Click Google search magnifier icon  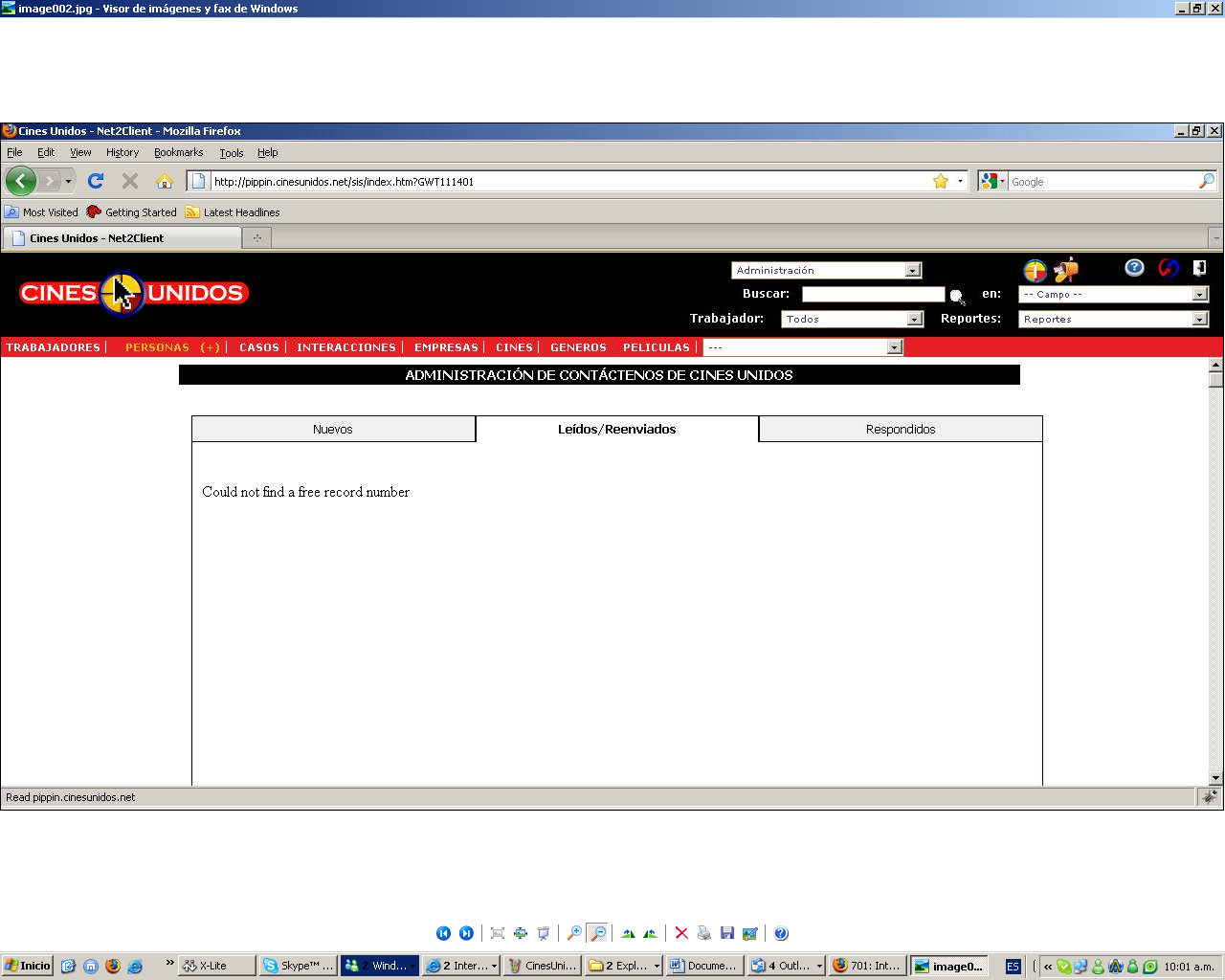[1207, 181]
